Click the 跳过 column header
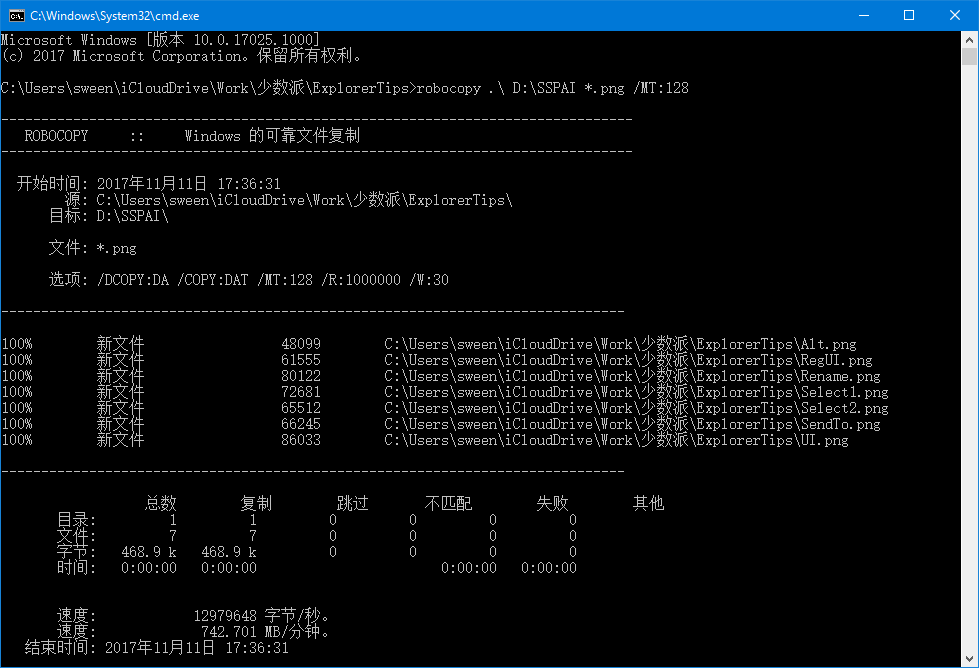This screenshot has height=668, width=979. point(352,503)
